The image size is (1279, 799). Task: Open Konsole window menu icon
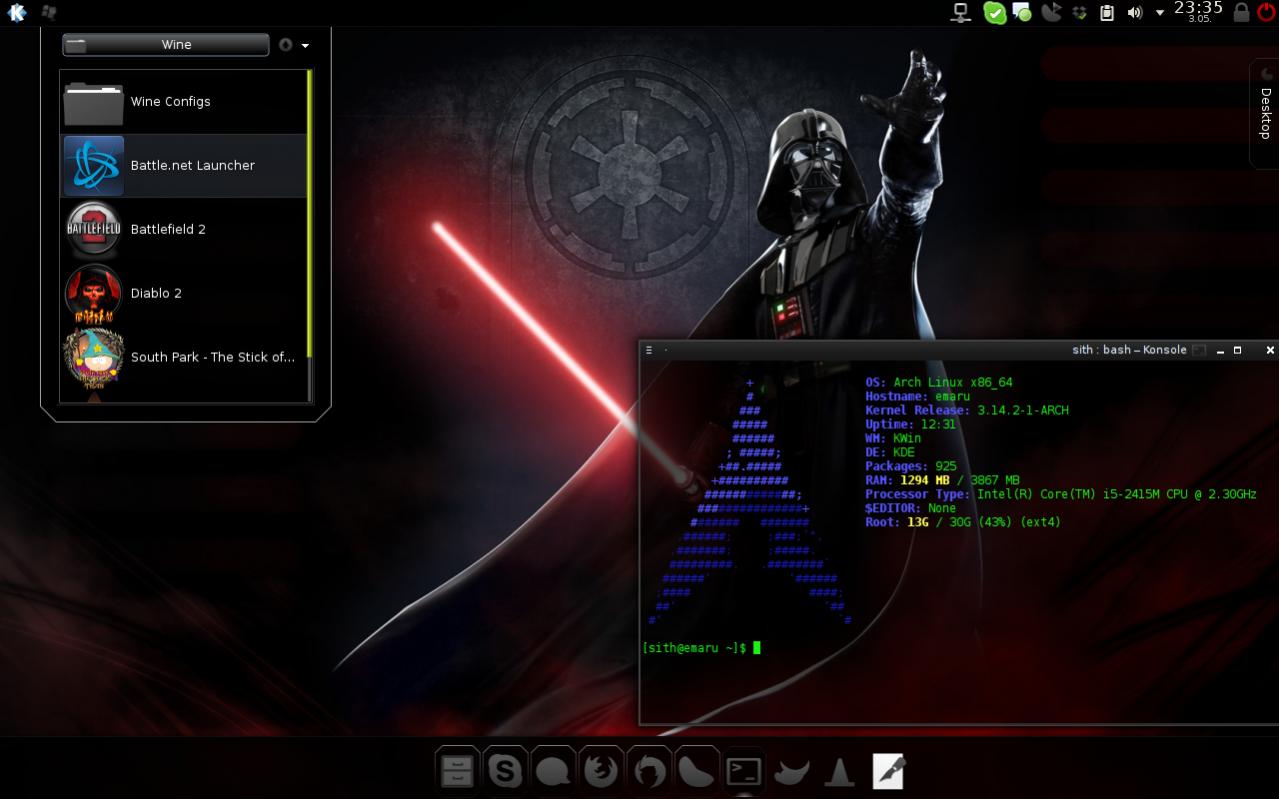pos(649,350)
